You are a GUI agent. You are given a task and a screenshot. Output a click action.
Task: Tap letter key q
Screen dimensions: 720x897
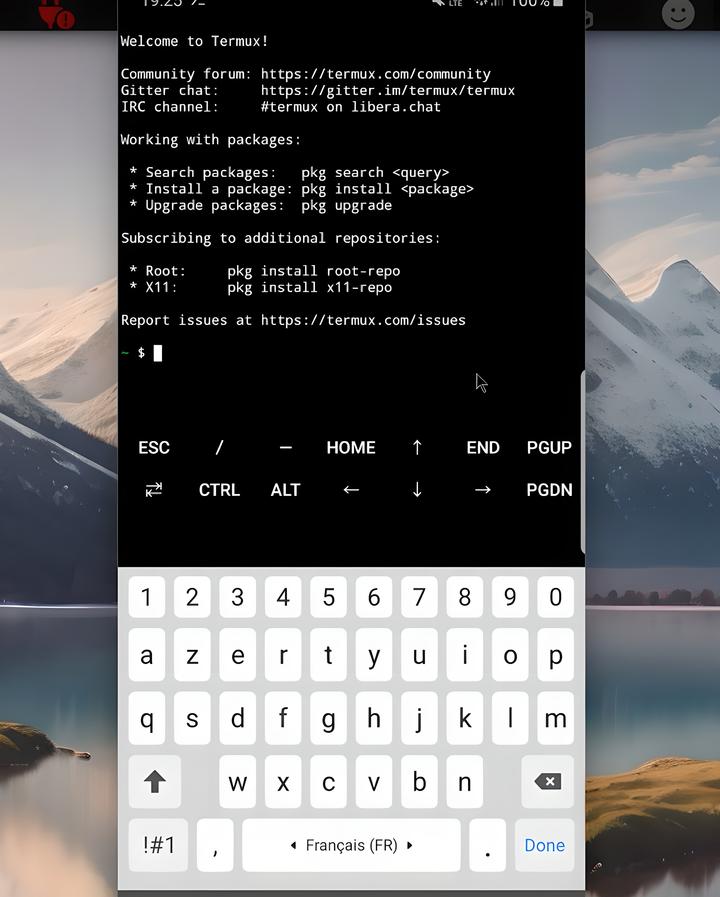pyautogui.click(x=146, y=718)
